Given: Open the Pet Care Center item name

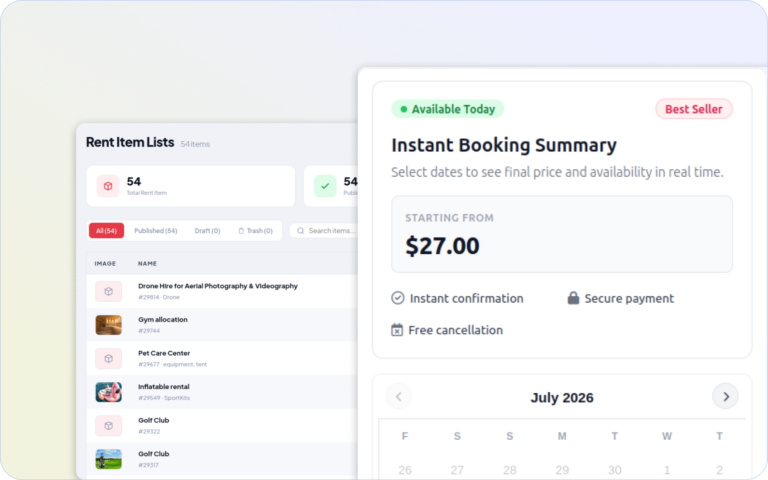Looking at the screenshot, I should coord(164,353).
